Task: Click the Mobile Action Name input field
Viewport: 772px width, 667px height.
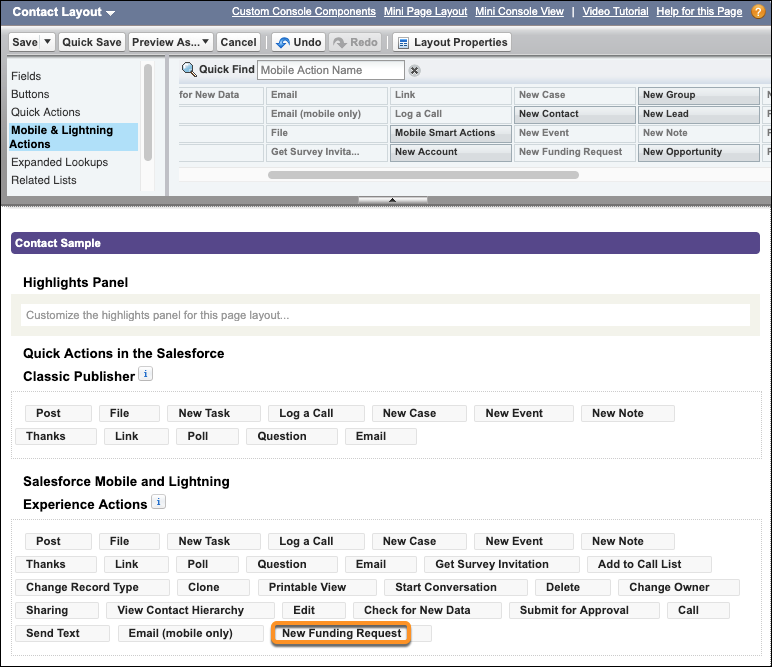Action: pos(331,70)
